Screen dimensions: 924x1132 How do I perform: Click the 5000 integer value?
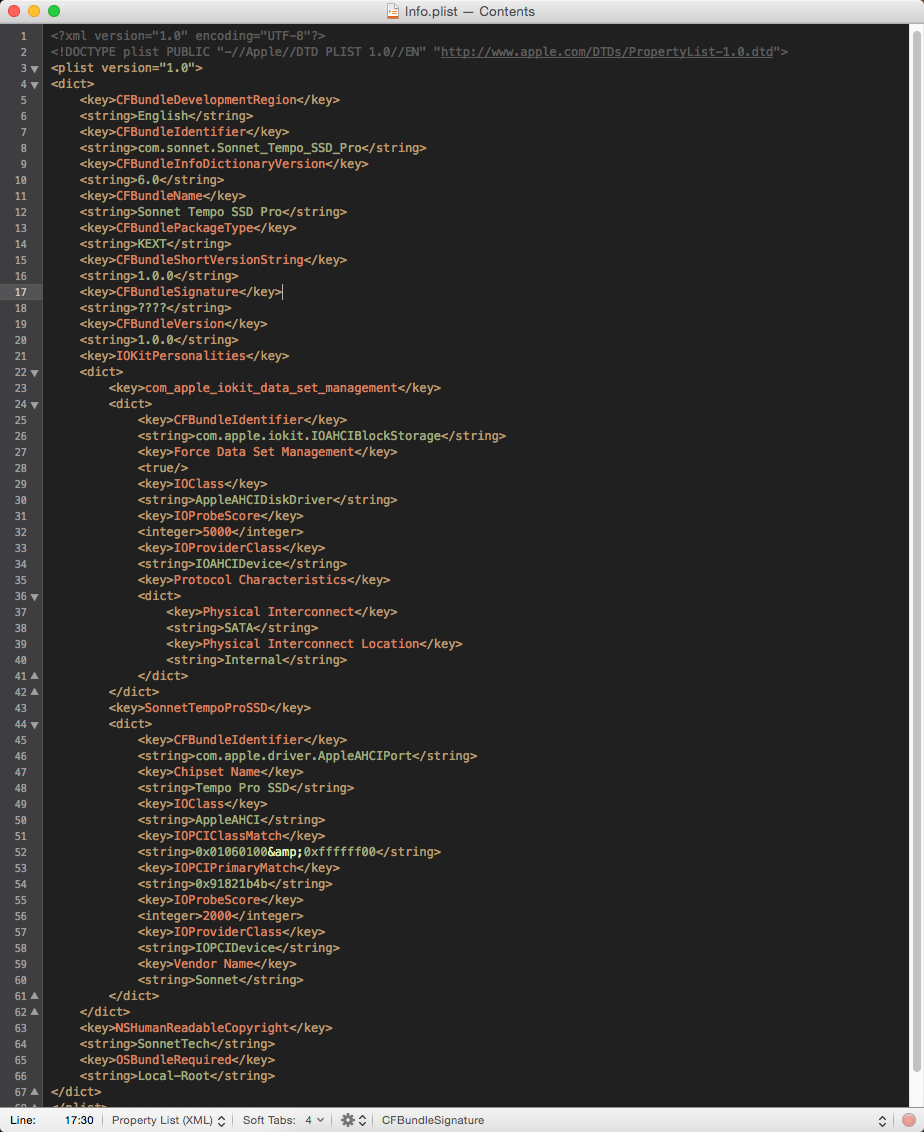(x=217, y=532)
